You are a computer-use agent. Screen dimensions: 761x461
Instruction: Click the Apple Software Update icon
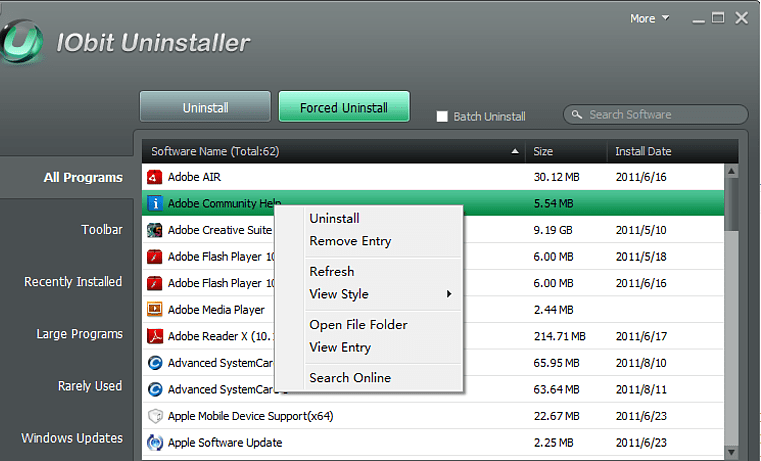point(154,442)
